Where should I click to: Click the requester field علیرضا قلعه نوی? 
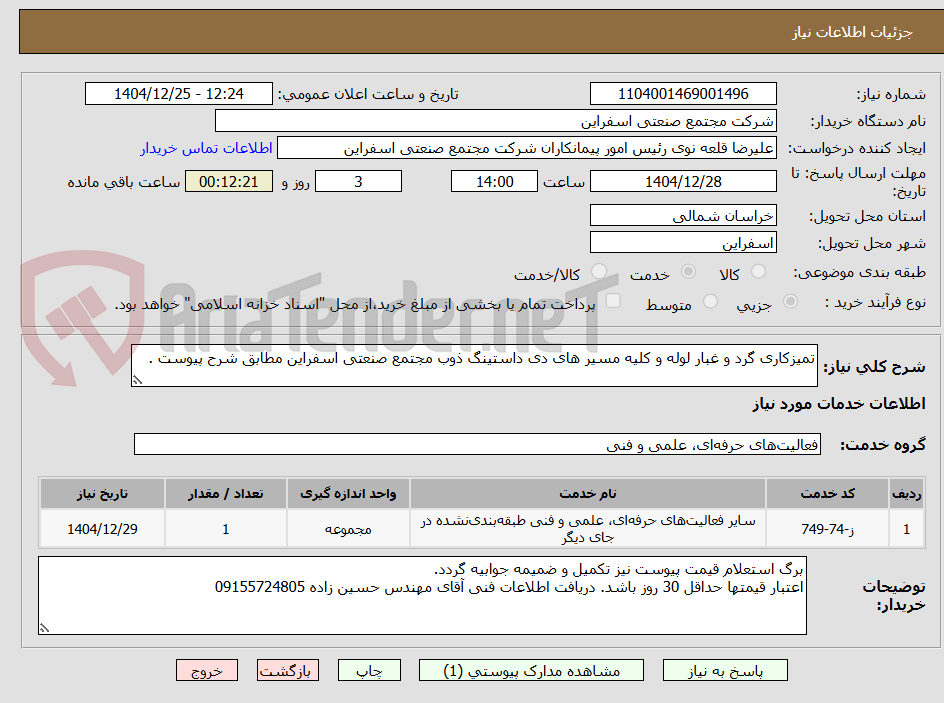527,148
